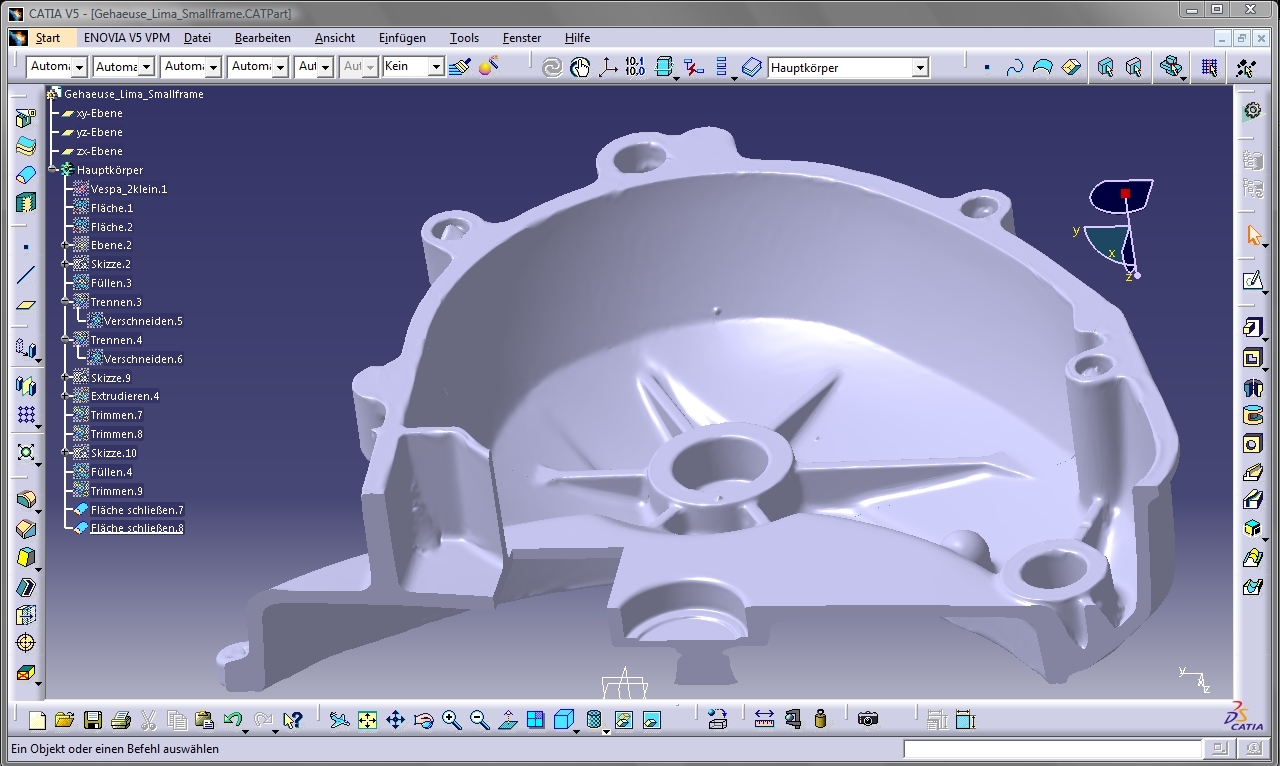The image size is (1280, 766).
Task: Click the Normal View icon
Action: coord(507,720)
